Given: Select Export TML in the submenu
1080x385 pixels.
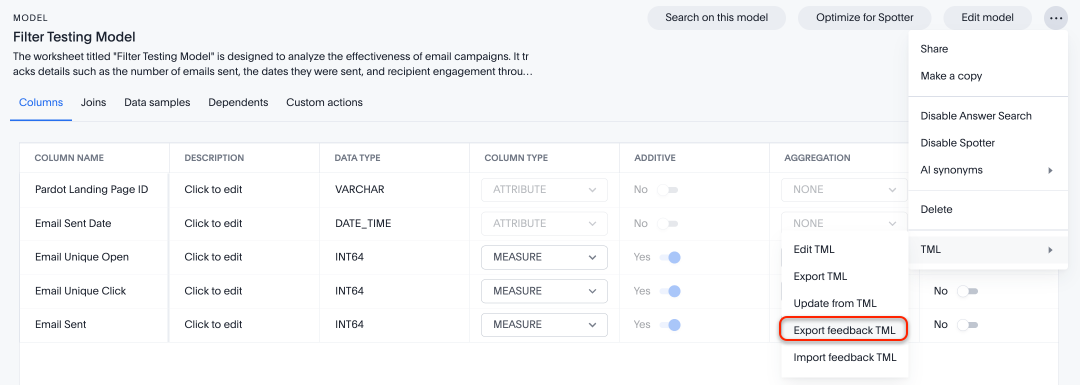Looking at the screenshot, I should point(844,276).
